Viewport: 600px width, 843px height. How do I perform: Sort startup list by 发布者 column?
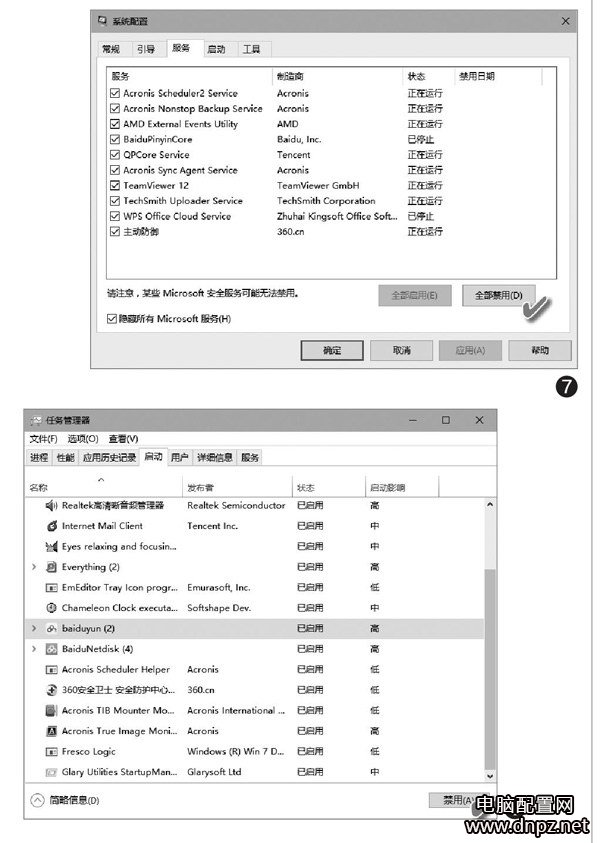point(237,488)
